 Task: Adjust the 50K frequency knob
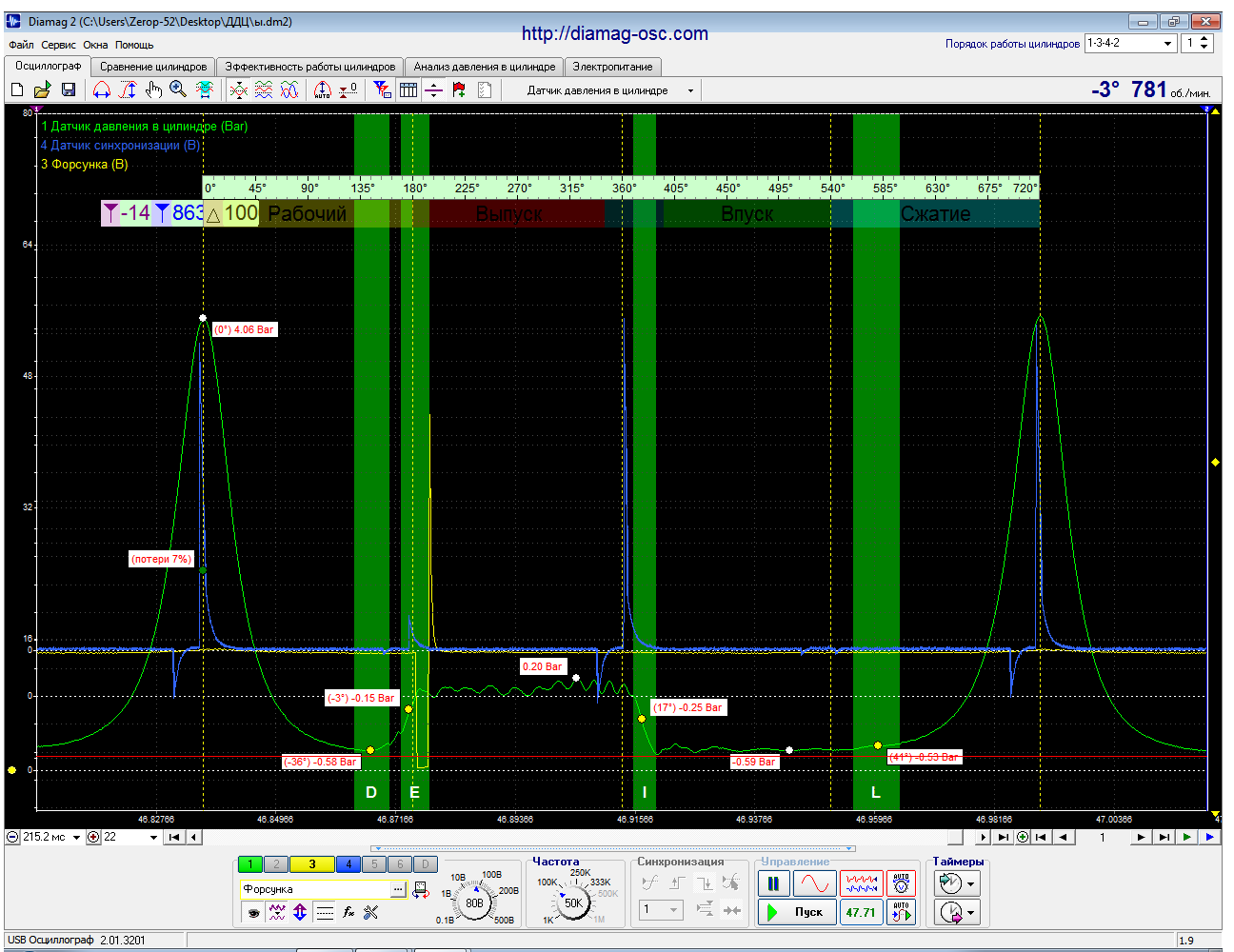573,902
